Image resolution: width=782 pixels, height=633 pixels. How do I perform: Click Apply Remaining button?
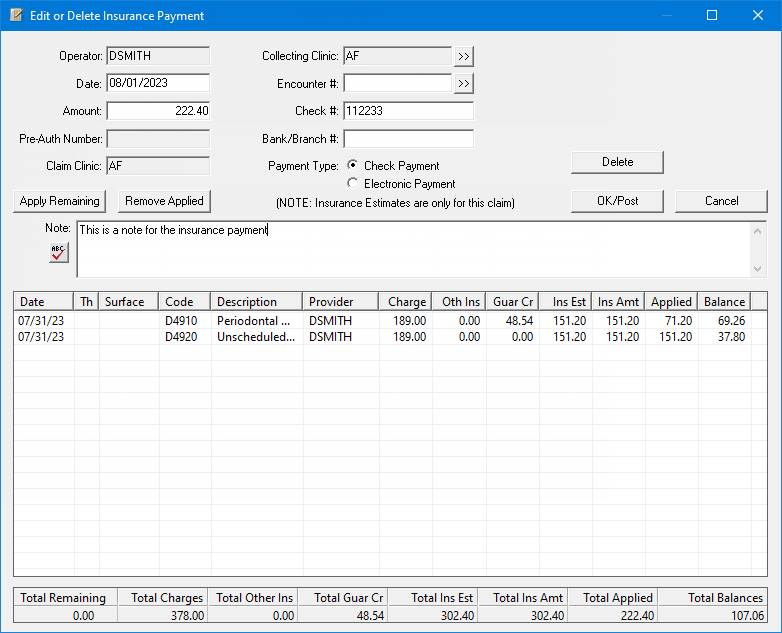point(60,201)
